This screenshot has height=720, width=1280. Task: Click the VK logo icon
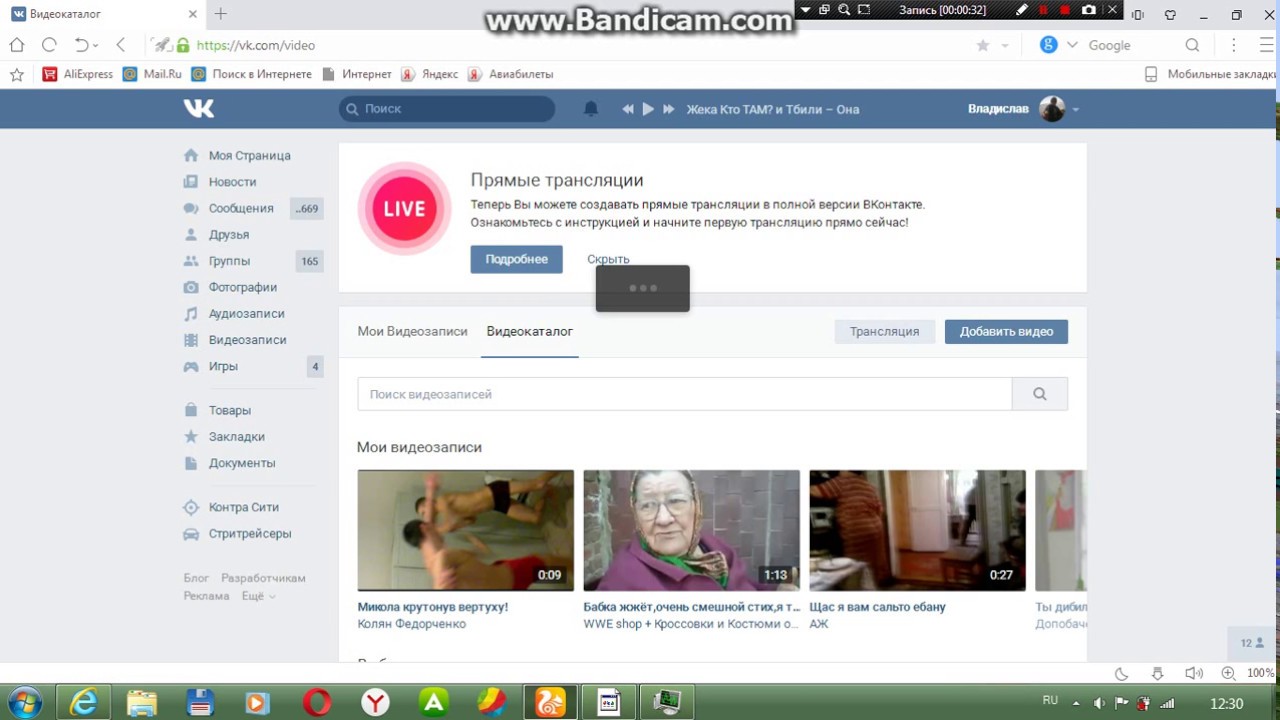(x=198, y=109)
